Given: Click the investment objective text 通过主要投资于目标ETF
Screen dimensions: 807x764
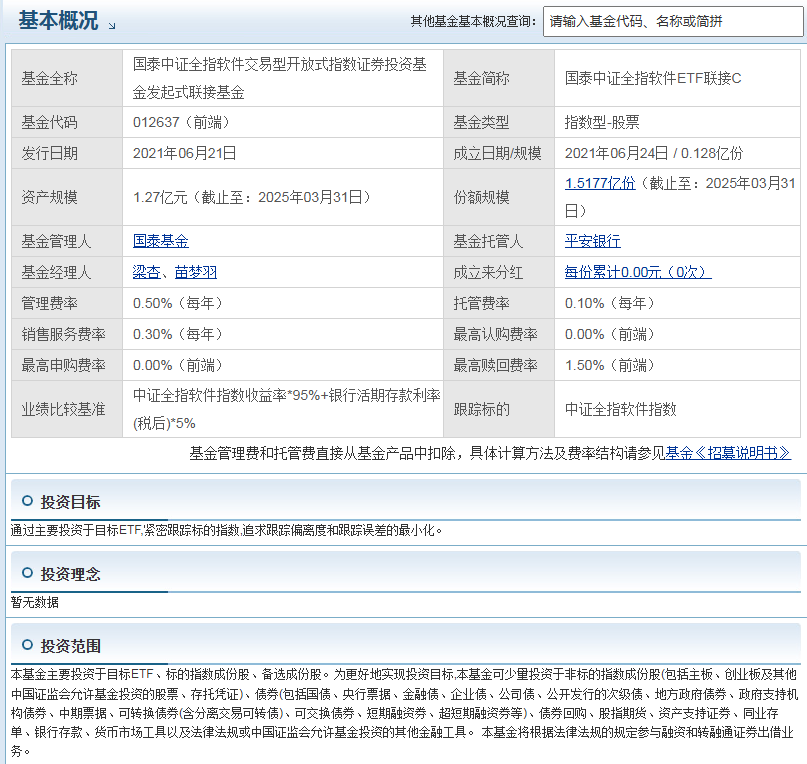Looking at the screenshot, I should 76,530.
